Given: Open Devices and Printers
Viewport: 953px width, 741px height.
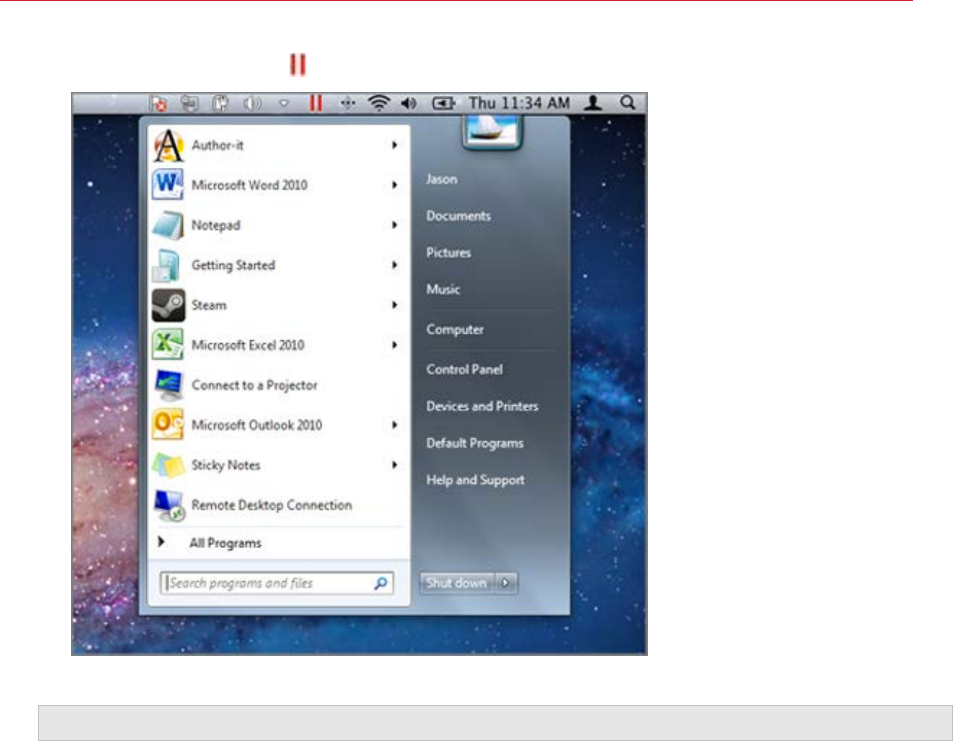Looking at the screenshot, I should point(482,406).
